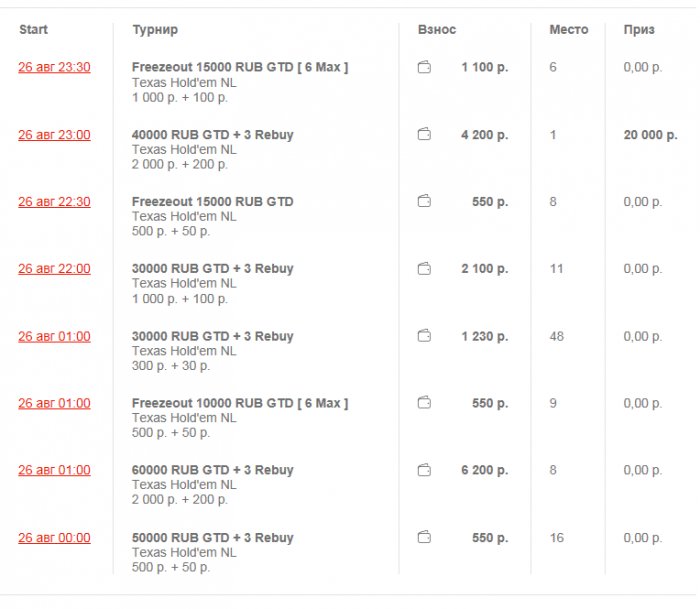The width and height of the screenshot is (700, 609).
Task: Click wallet icon in 50000 RUB GTD row
Action: coord(424,538)
